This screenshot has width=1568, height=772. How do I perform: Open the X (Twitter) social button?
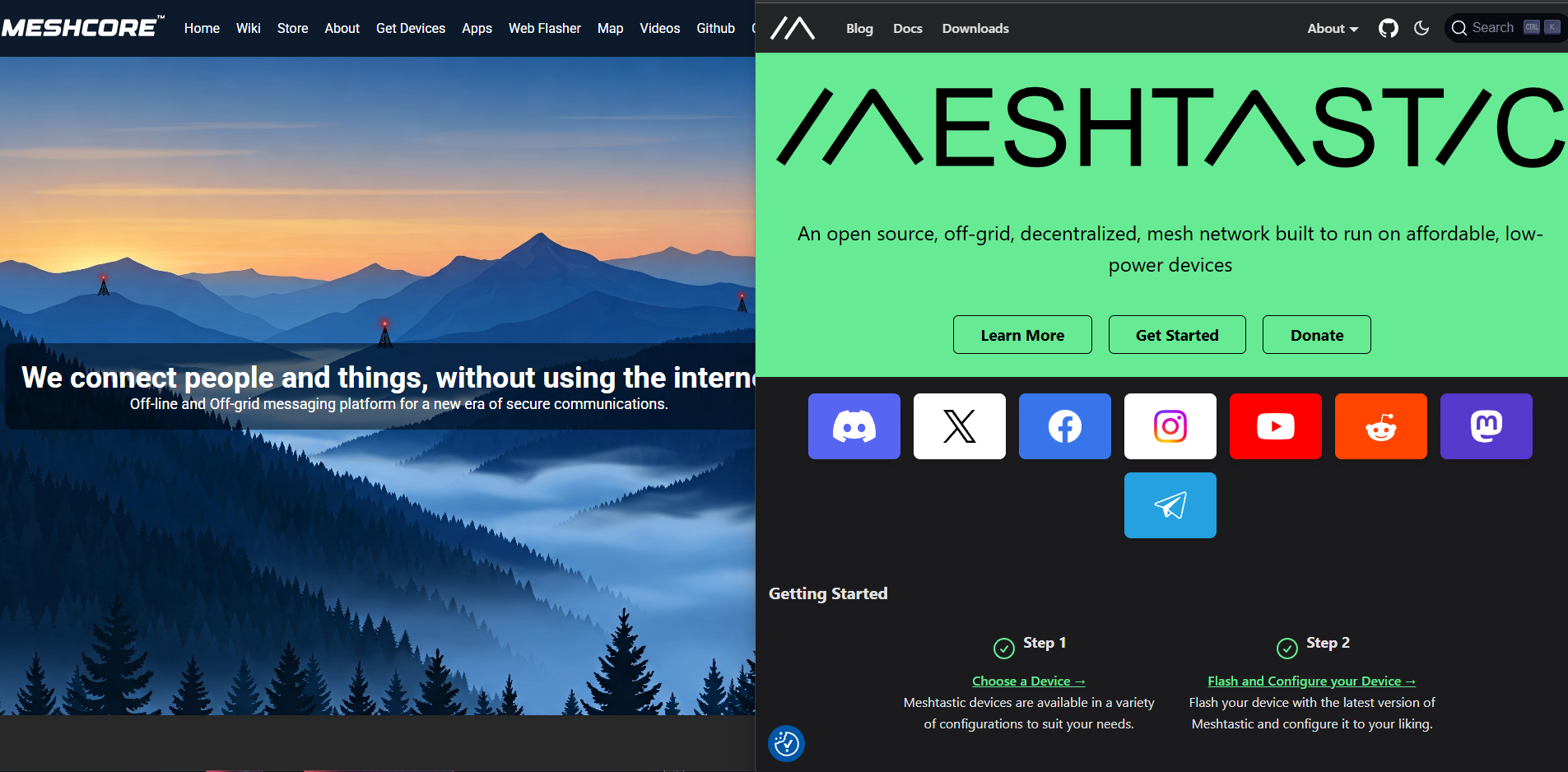tap(960, 426)
